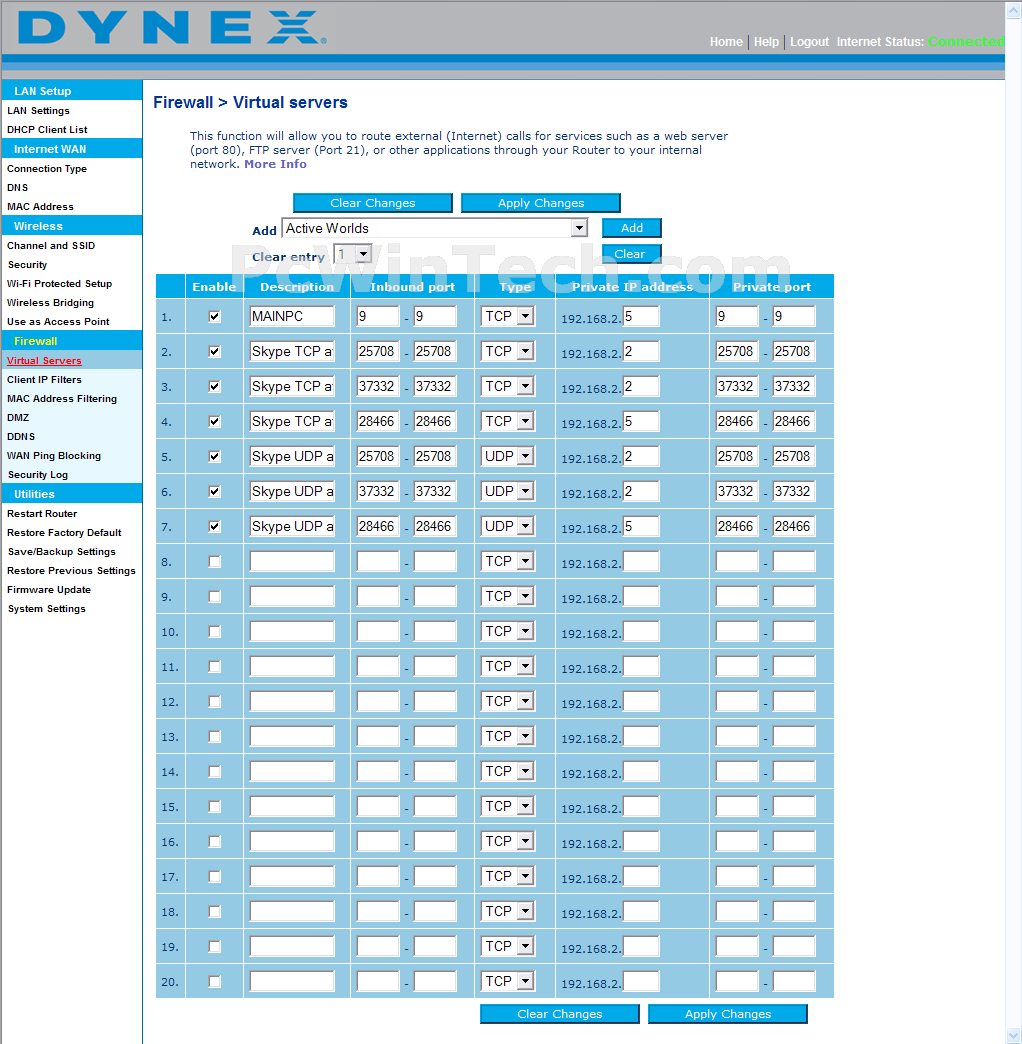
Task: Open the Type dropdown in row 20
Action: coord(507,981)
